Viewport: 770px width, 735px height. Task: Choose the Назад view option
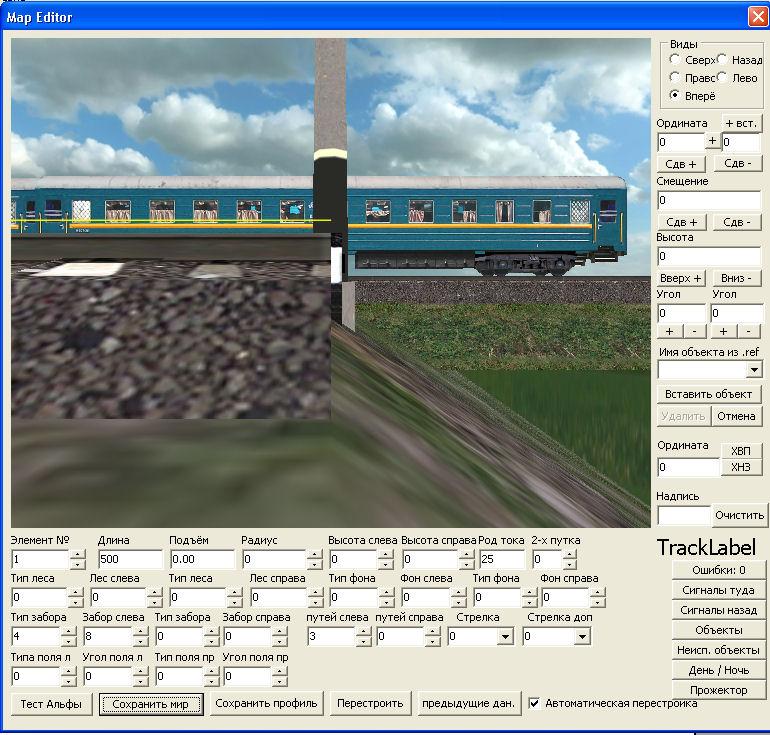pyautogui.click(x=724, y=60)
